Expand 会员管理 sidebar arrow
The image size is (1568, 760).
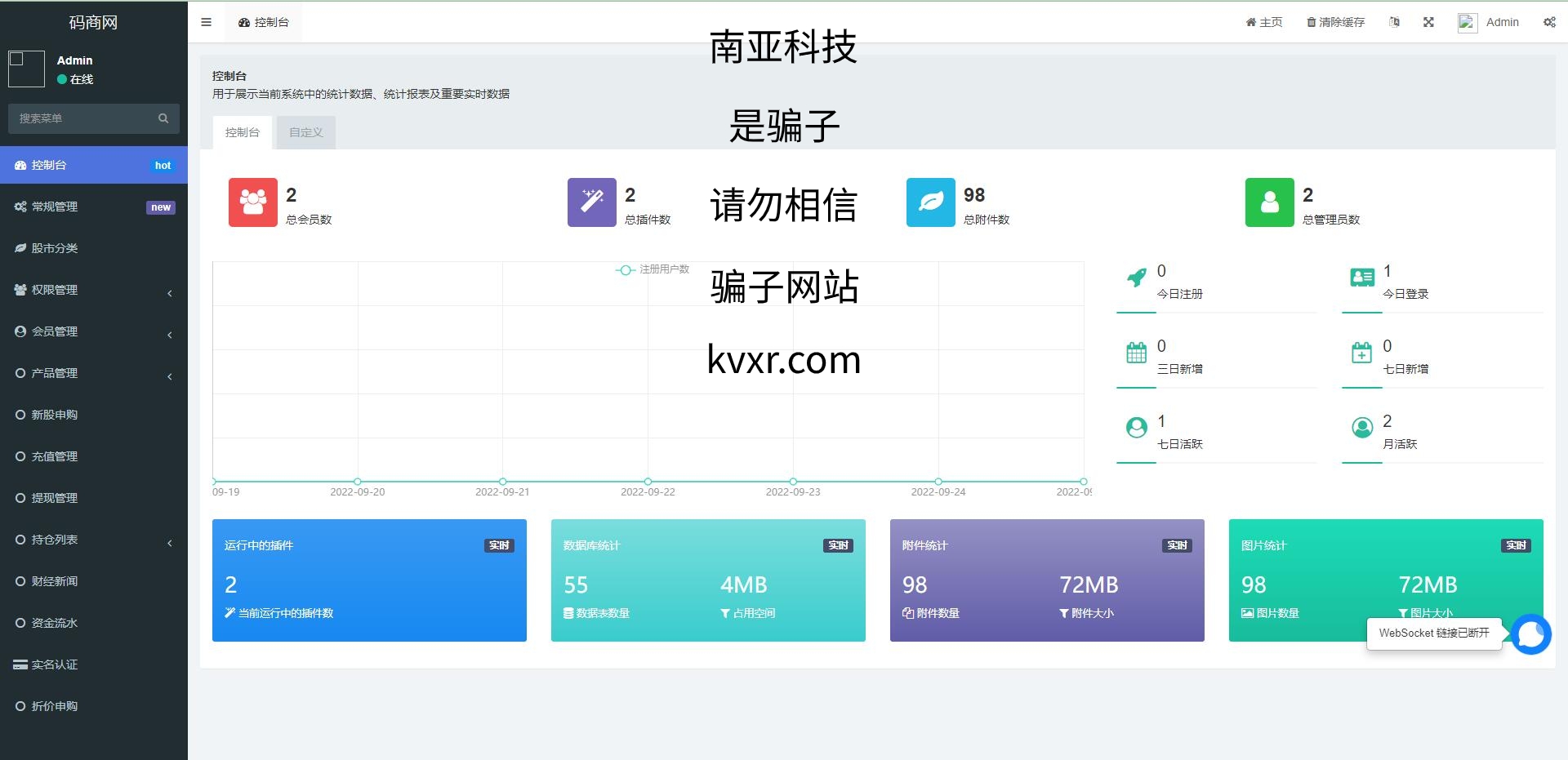click(x=170, y=335)
